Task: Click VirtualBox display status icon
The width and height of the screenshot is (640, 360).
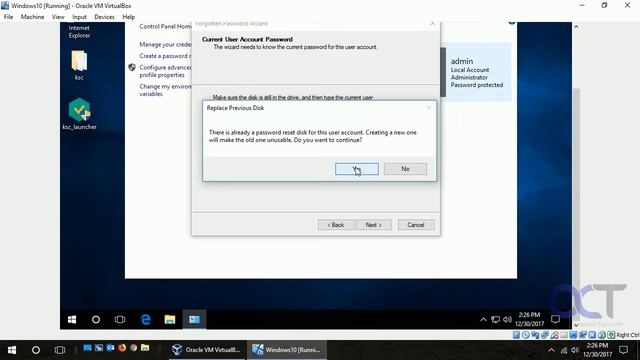Action: pyautogui.click(x=573, y=335)
